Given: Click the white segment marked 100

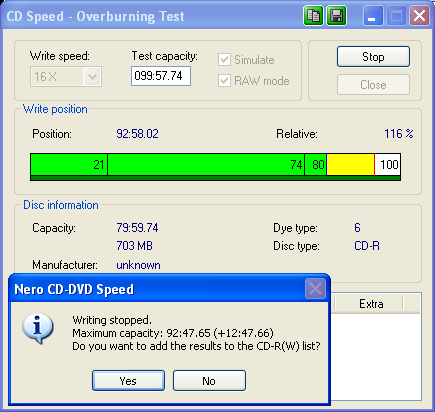Looking at the screenshot, I should pos(387,164).
